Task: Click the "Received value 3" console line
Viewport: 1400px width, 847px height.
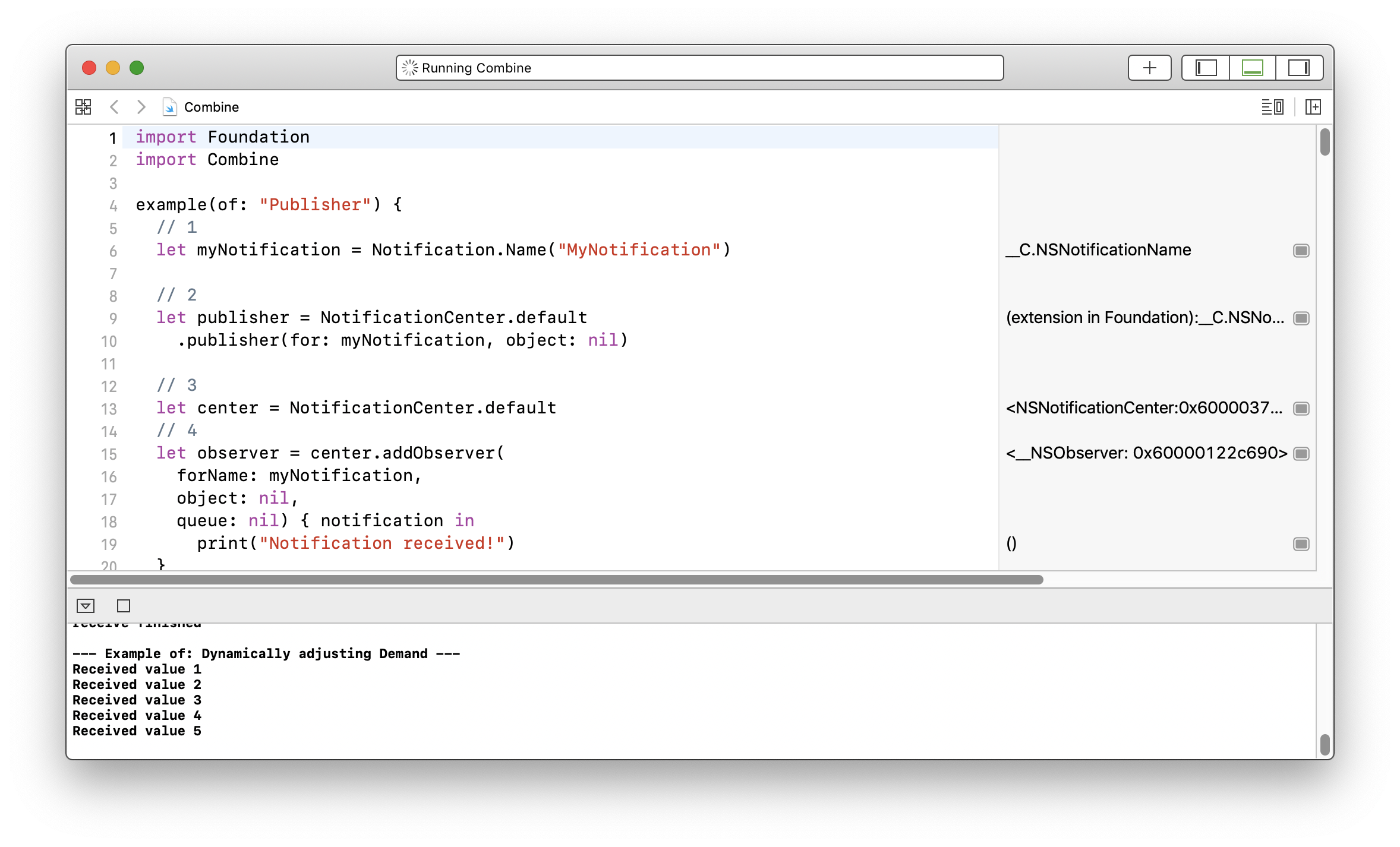Action: coord(137,700)
